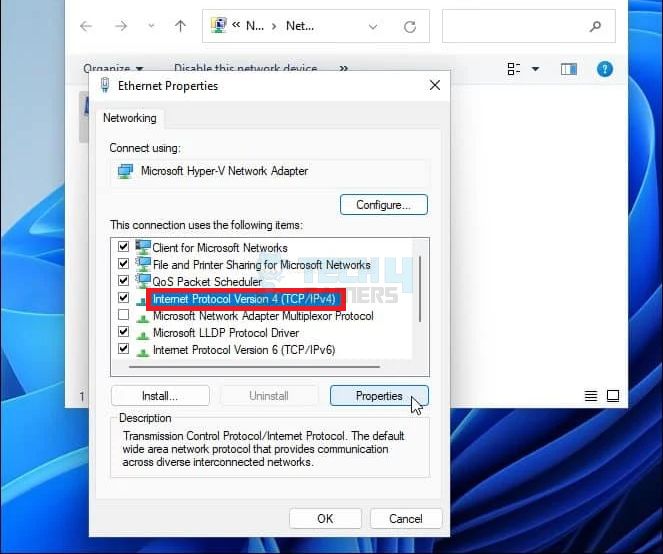The image size is (663, 554).
Task: Switch to large icons view at bottom right
Action: tap(613, 396)
